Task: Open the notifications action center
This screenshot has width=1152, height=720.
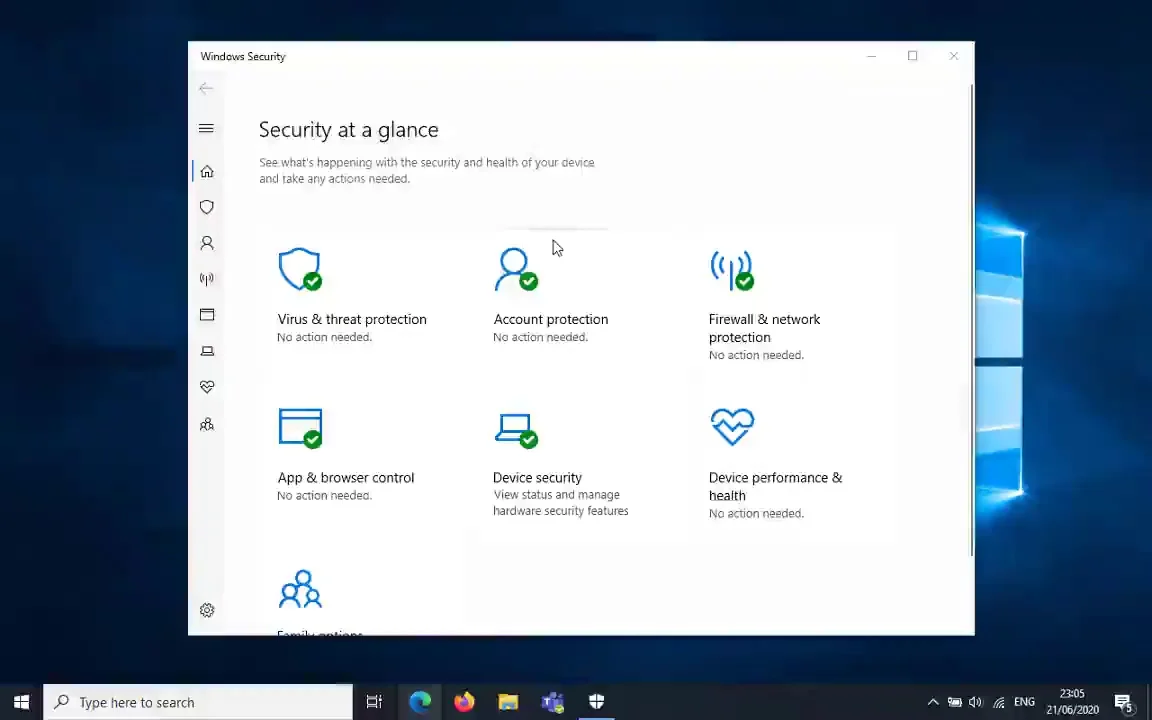Action: [1124, 701]
